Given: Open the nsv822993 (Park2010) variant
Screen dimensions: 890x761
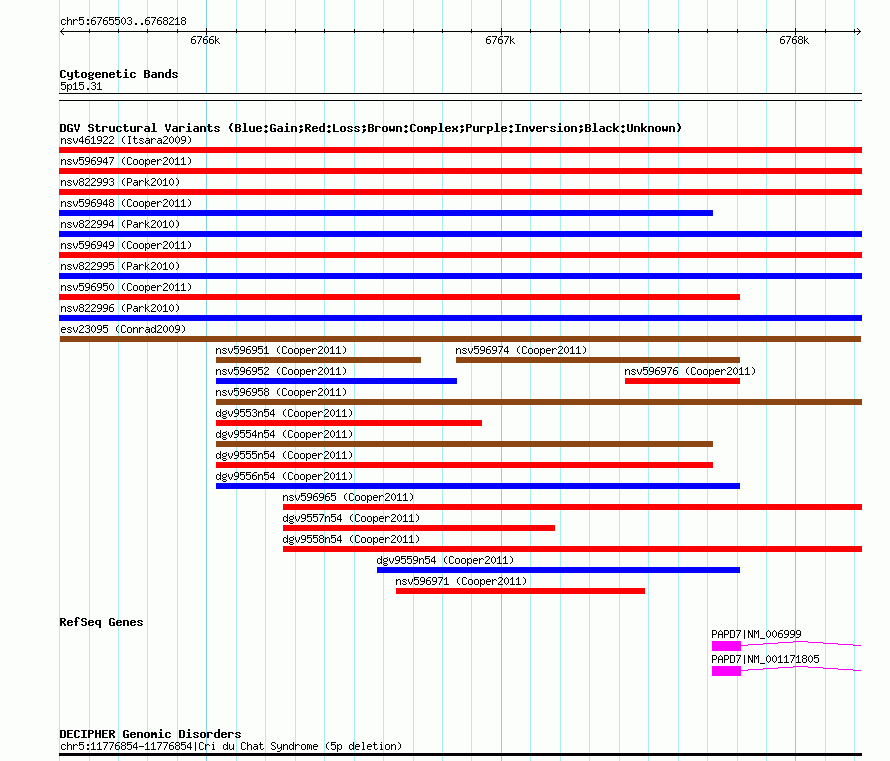Looking at the screenshot, I should (x=120, y=182).
